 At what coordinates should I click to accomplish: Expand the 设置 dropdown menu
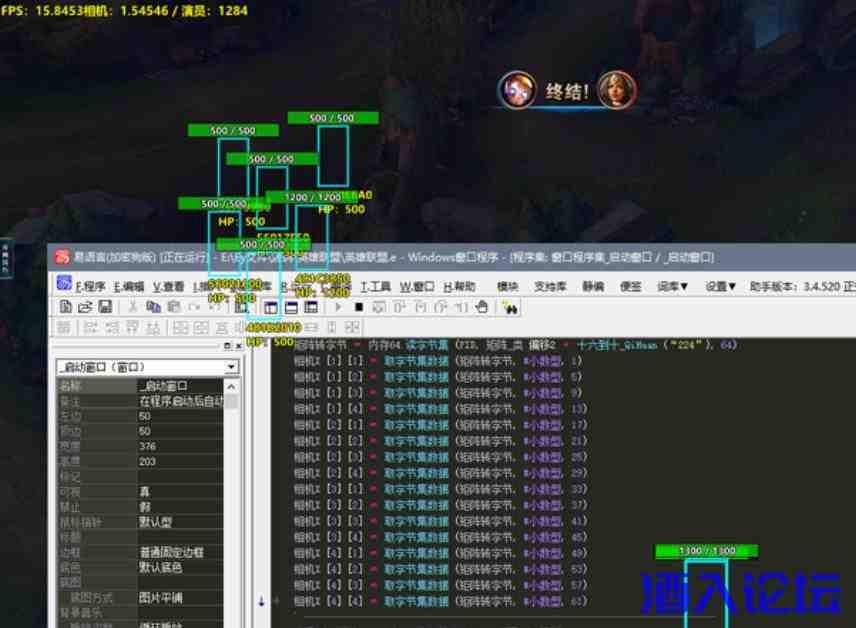coord(721,286)
